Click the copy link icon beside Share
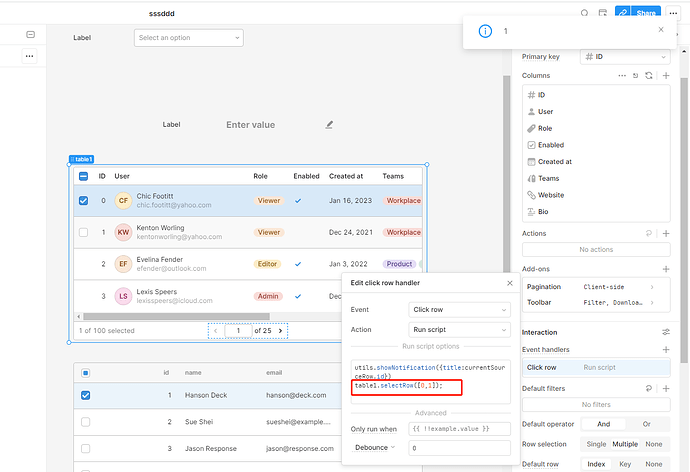The image size is (690, 472). point(622,13)
